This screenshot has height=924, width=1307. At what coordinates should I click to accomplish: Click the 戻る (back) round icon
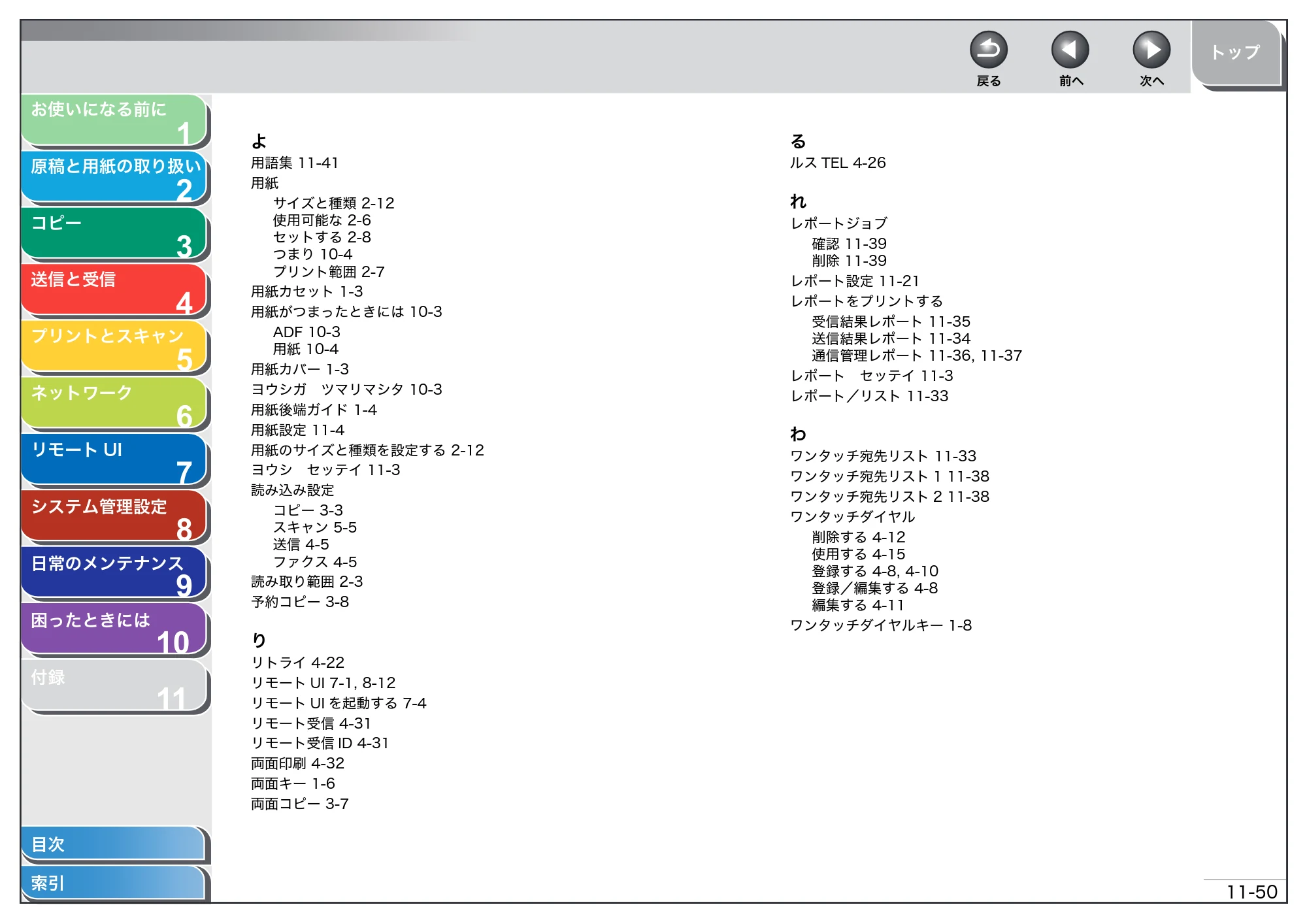pyautogui.click(x=988, y=50)
